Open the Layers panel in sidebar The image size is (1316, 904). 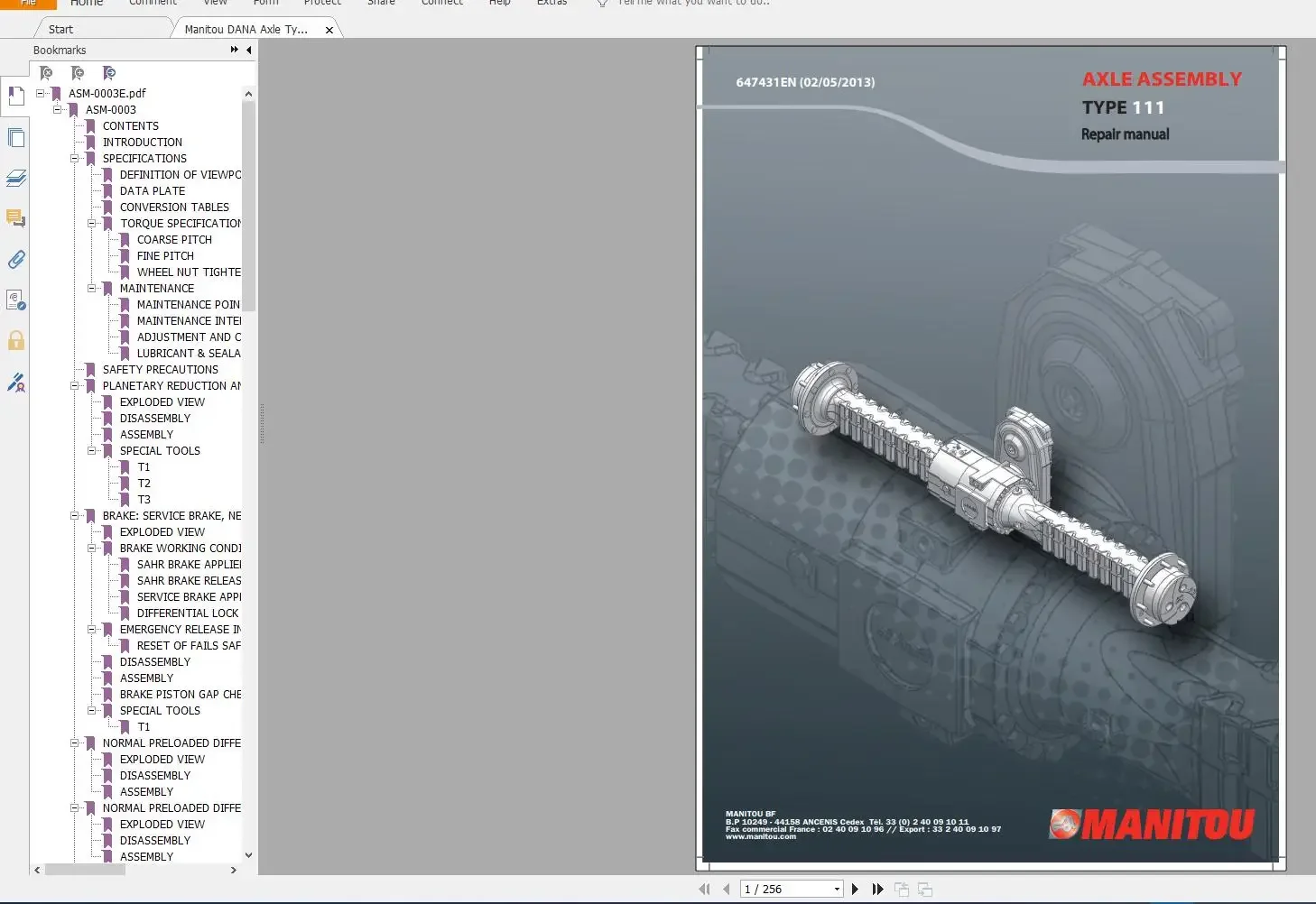tap(15, 179)
